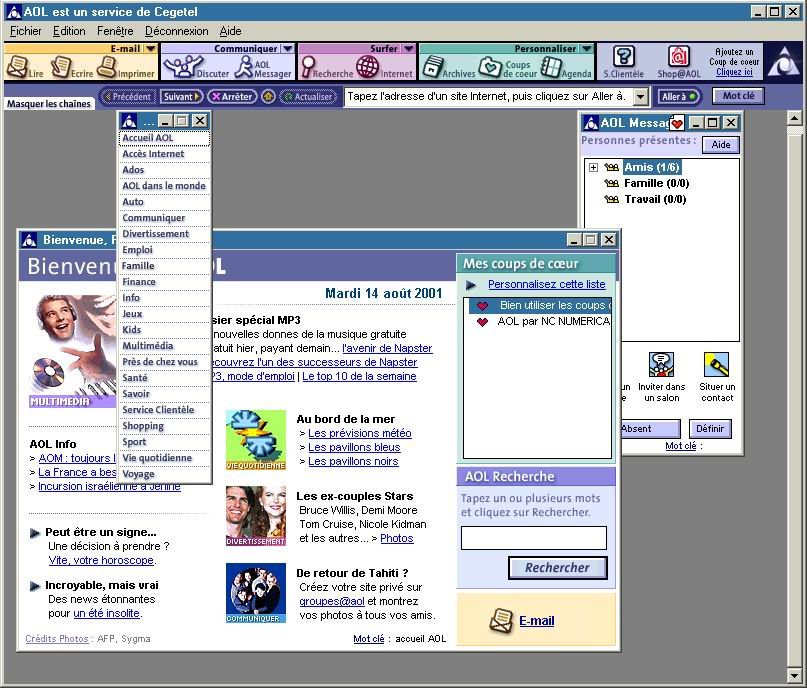Launch AOL Messager from the toolbar

point(248,67)
